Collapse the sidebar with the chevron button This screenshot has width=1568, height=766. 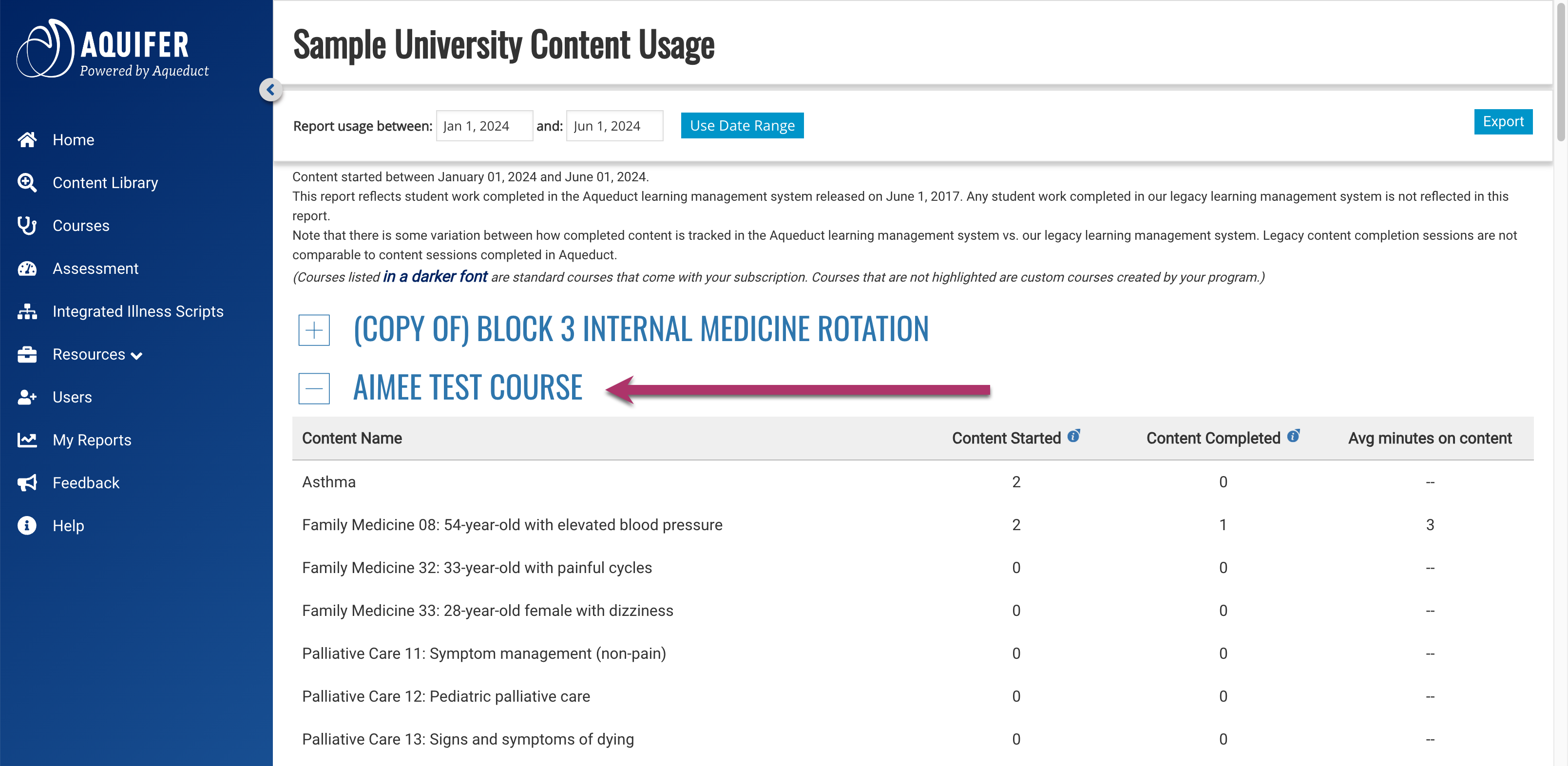click(x=270, y=90)
